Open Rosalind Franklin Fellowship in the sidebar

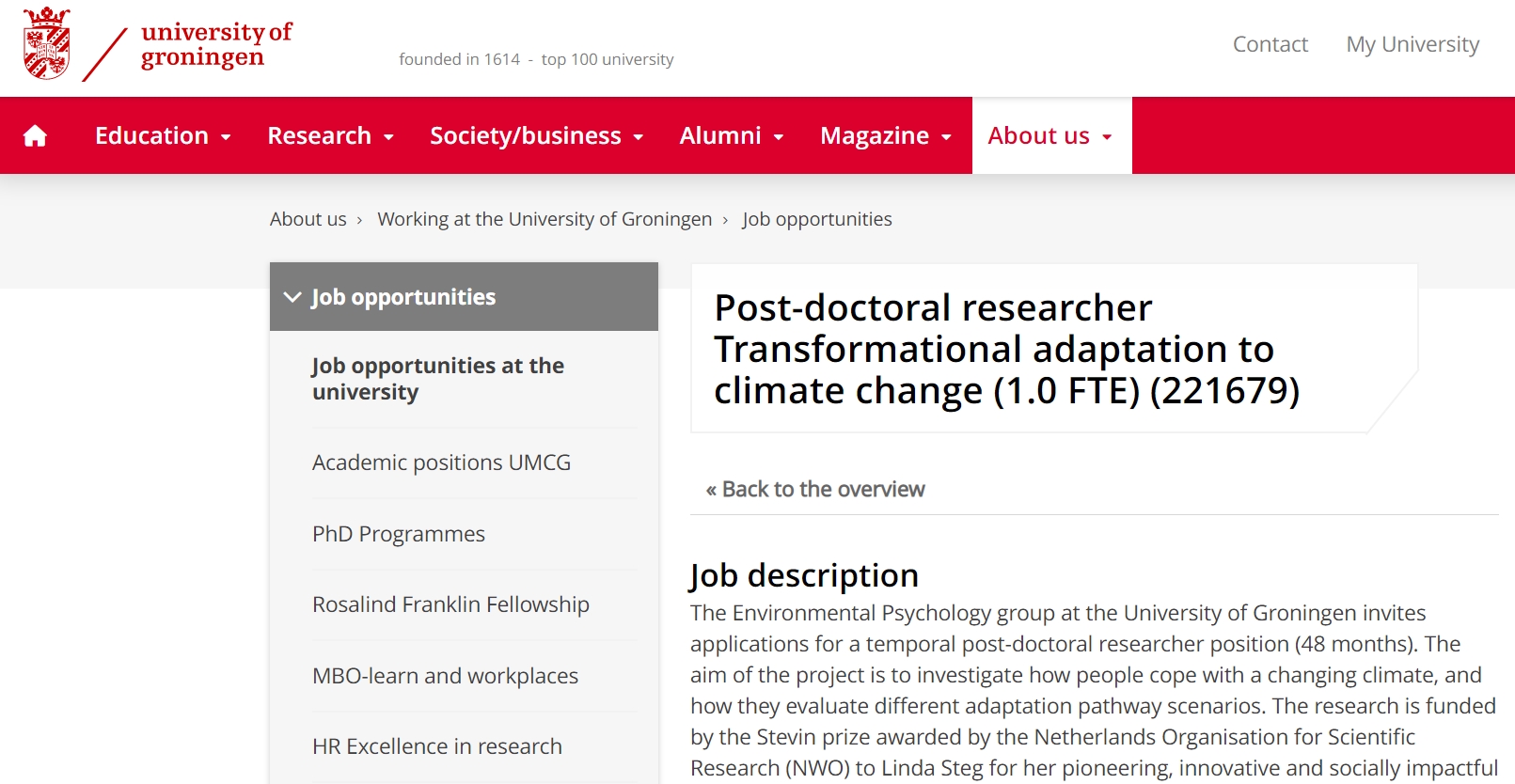point(450,604)
